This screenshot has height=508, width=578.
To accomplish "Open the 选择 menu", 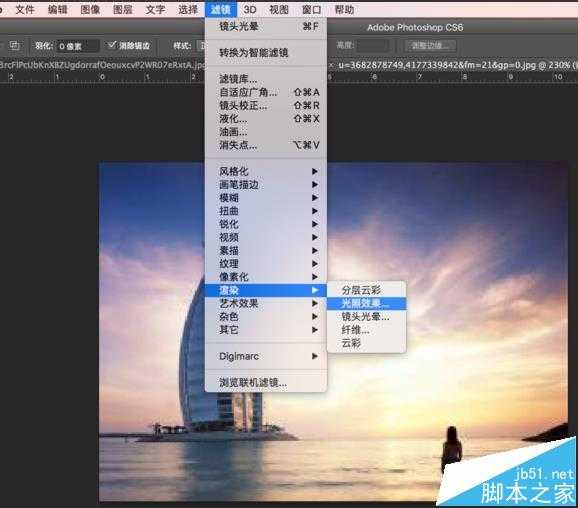I will (x=188, y=9).
